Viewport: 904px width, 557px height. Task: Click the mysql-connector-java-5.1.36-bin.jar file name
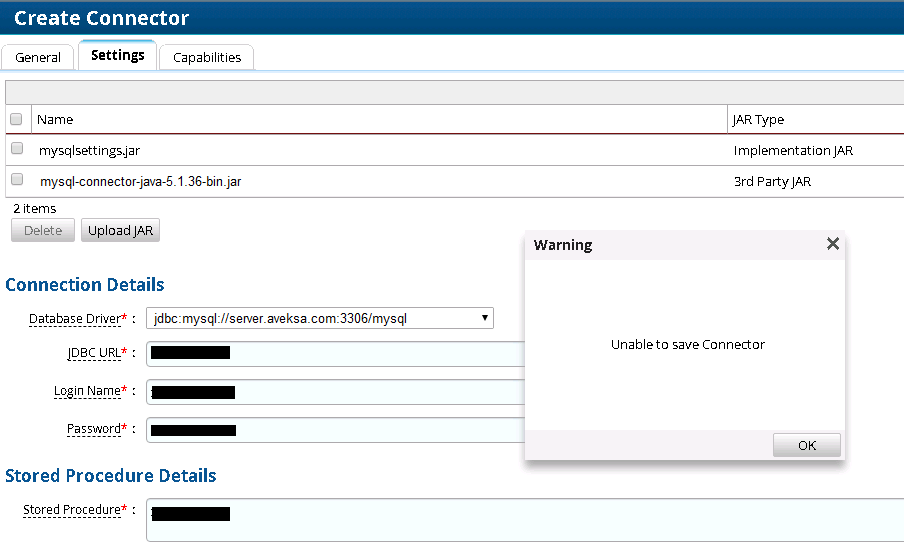(x=140, y=181)
